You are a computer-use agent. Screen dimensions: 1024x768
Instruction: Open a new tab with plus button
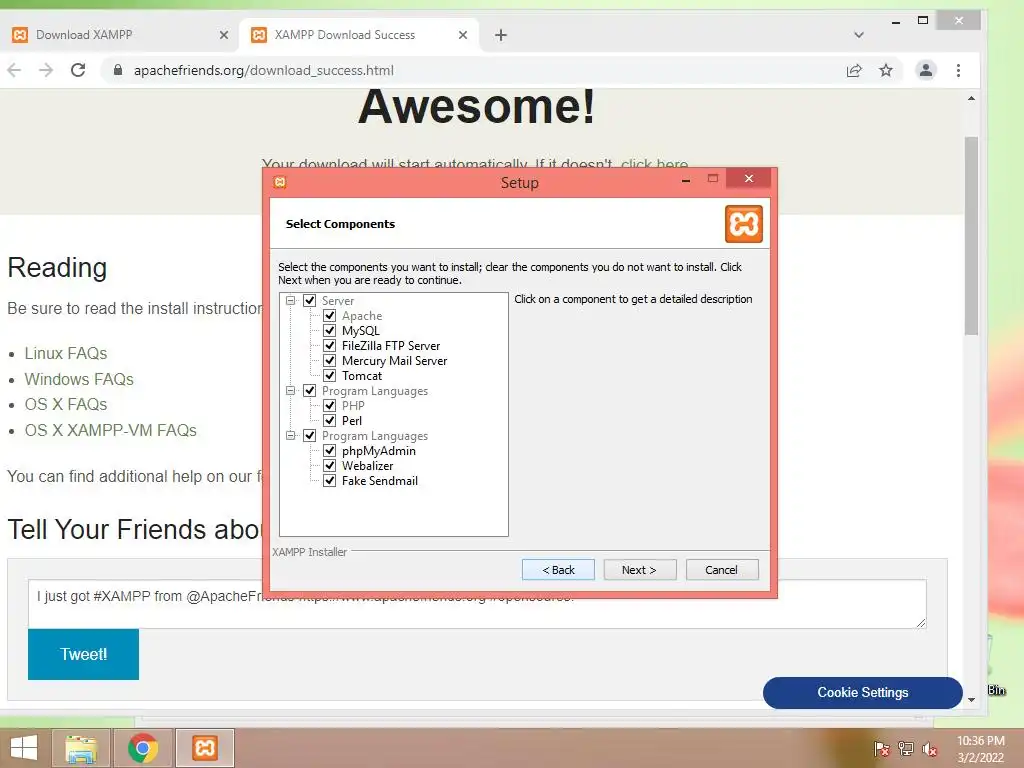(501, 35)
